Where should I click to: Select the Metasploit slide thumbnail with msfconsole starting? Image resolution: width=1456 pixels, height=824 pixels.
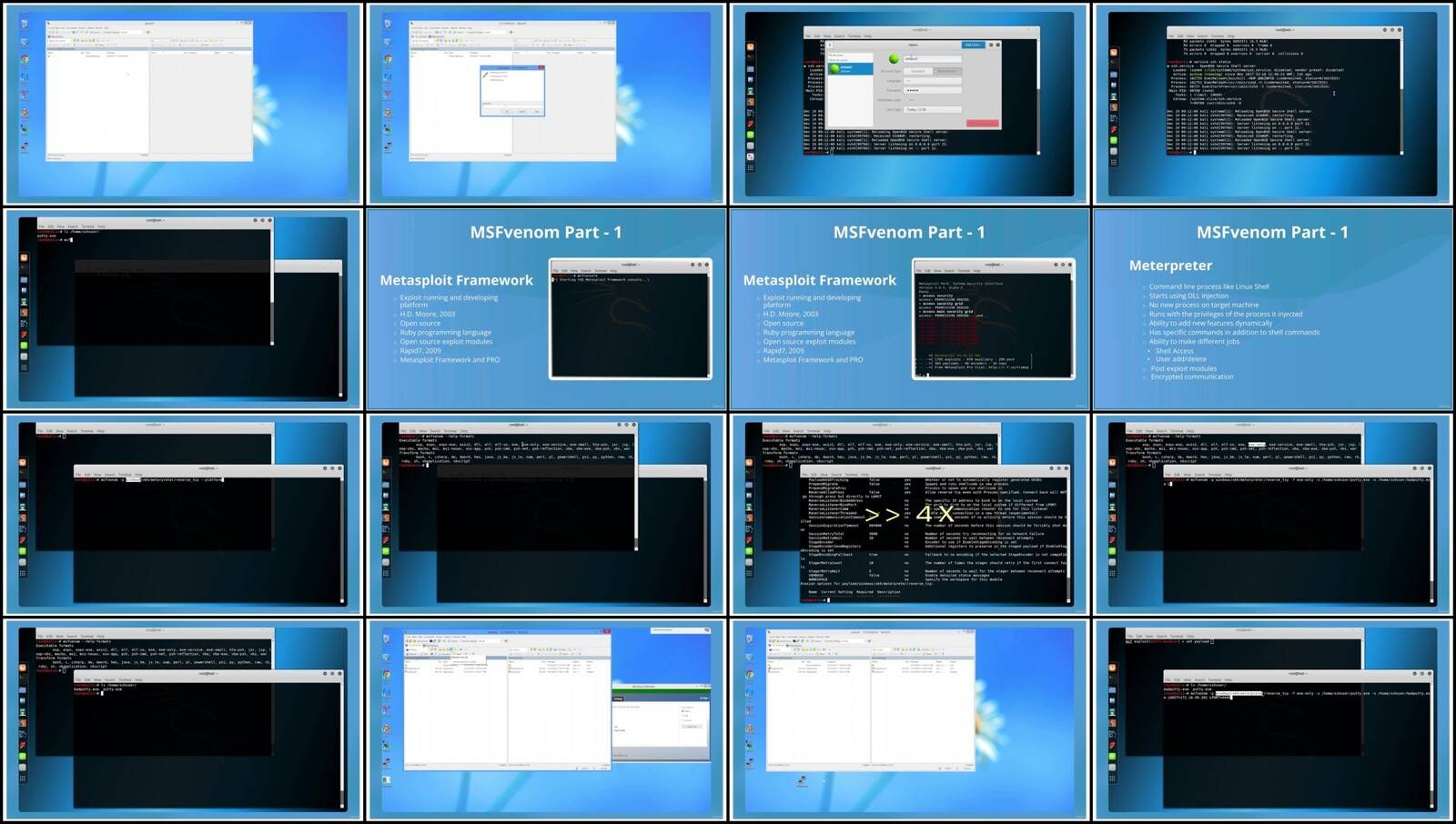546,309
